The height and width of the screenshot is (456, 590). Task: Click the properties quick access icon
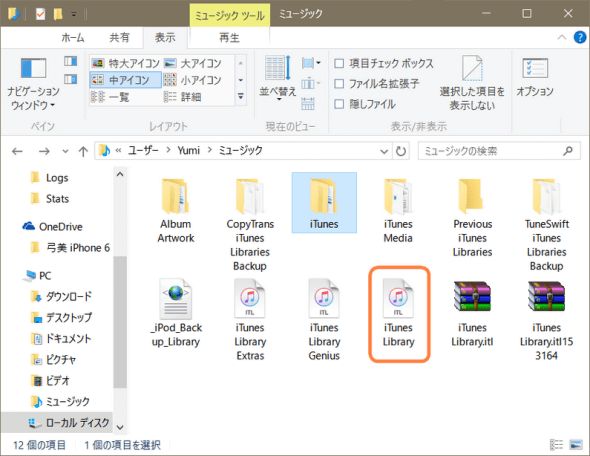[x=40, y=14]
